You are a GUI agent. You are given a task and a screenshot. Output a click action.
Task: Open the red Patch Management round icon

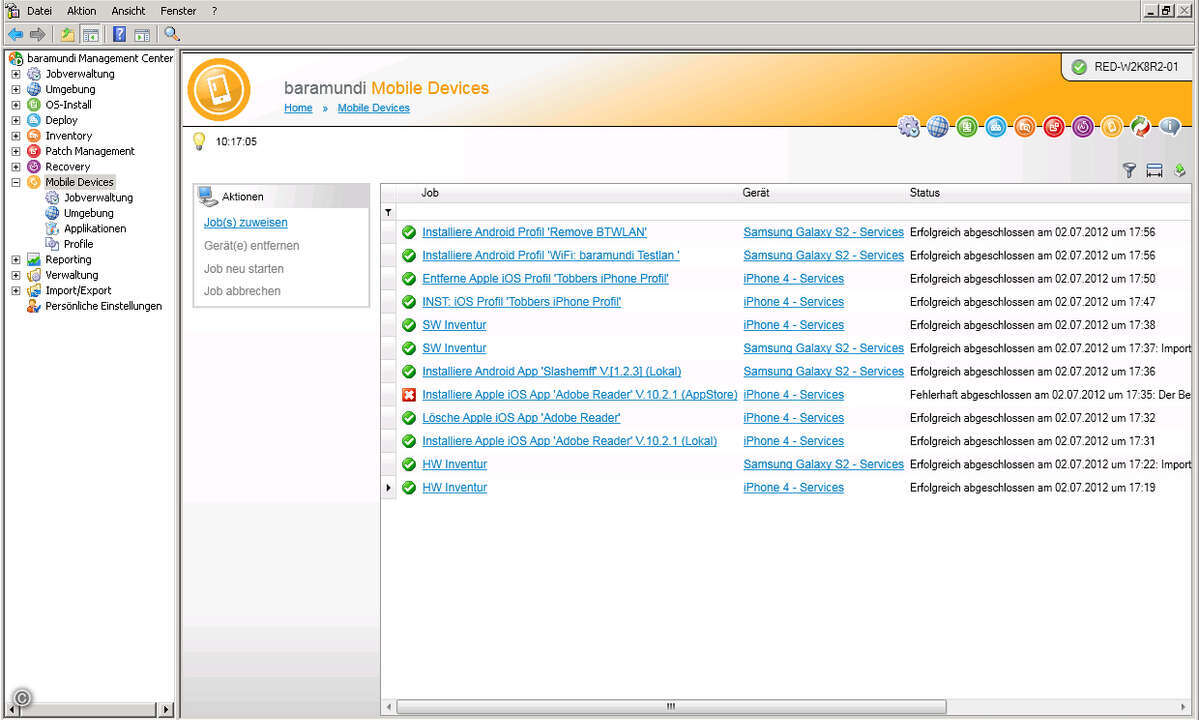click(1054, 127)
